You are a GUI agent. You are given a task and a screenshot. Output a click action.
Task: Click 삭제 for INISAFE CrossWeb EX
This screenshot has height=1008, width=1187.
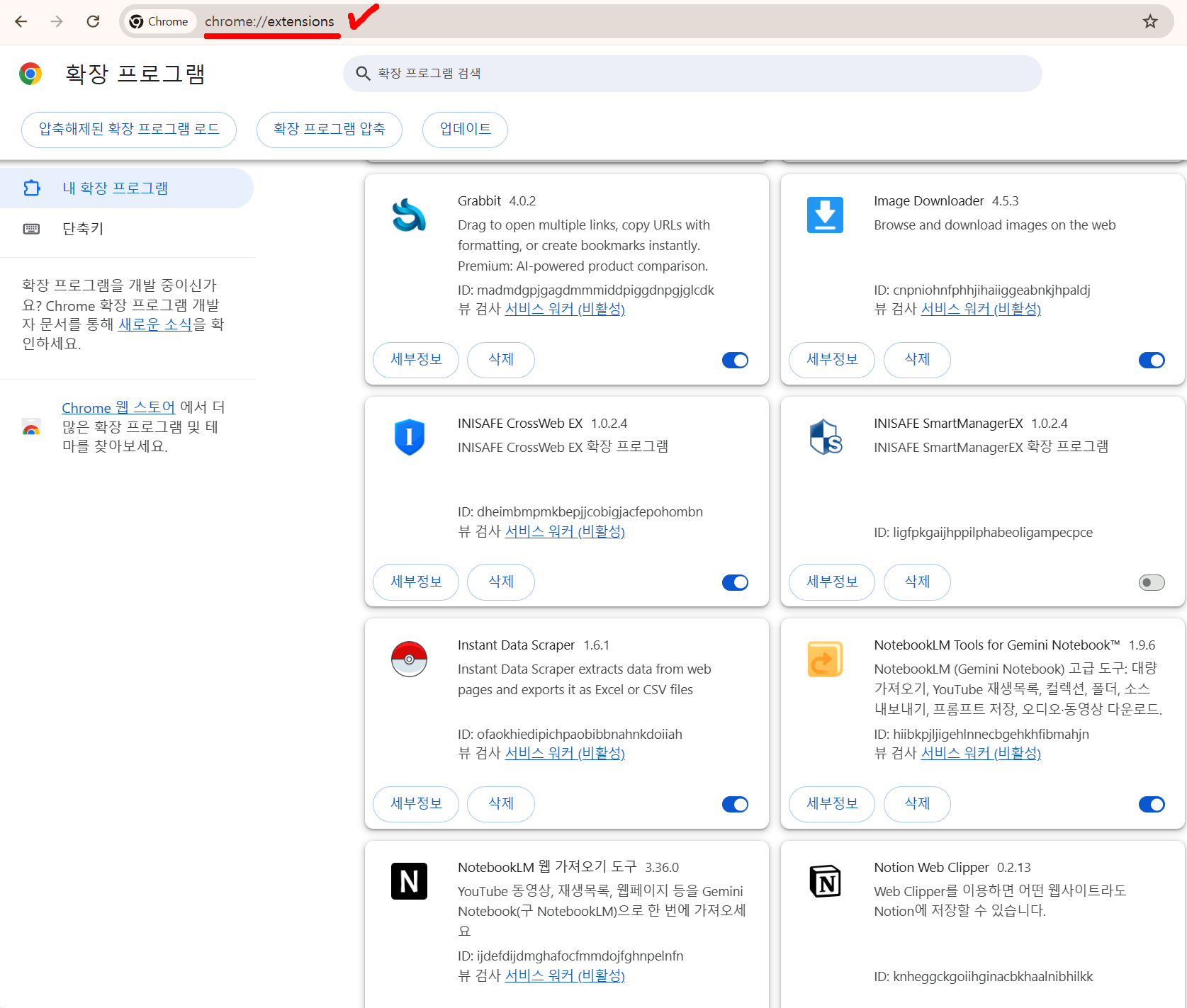click(x=501, y=582)
